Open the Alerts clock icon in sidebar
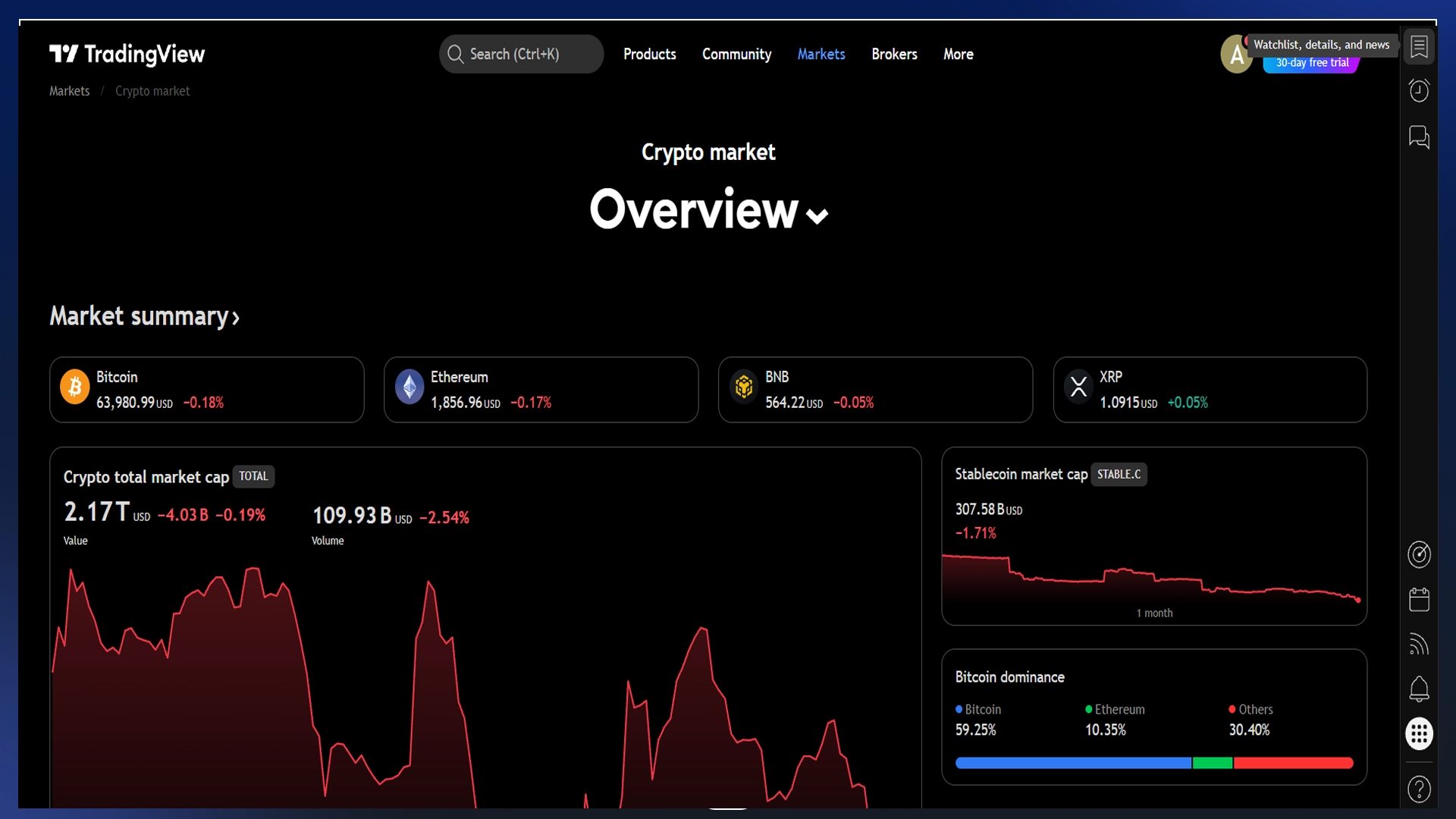This screenshot has height=819, width=1456. (1419, 91)
